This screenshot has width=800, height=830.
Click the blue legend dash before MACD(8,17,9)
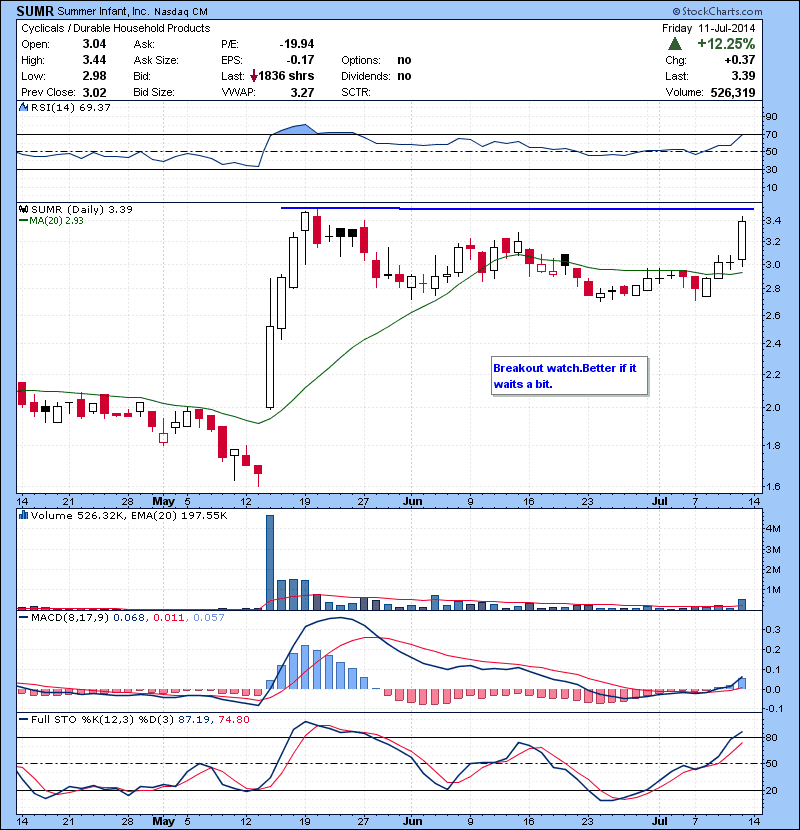point(23,617)
